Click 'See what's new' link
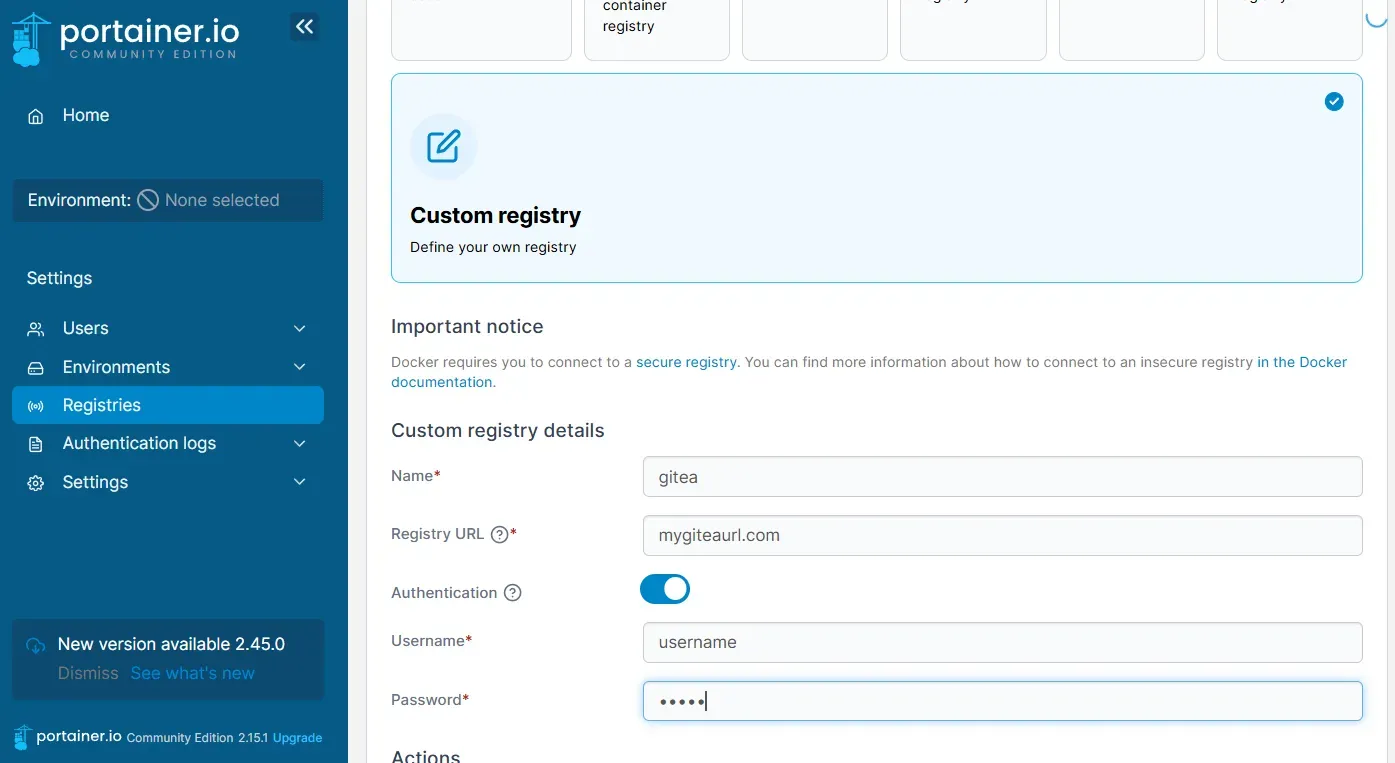Viewport: 1395px width, 763px height. tap(193, 673)
